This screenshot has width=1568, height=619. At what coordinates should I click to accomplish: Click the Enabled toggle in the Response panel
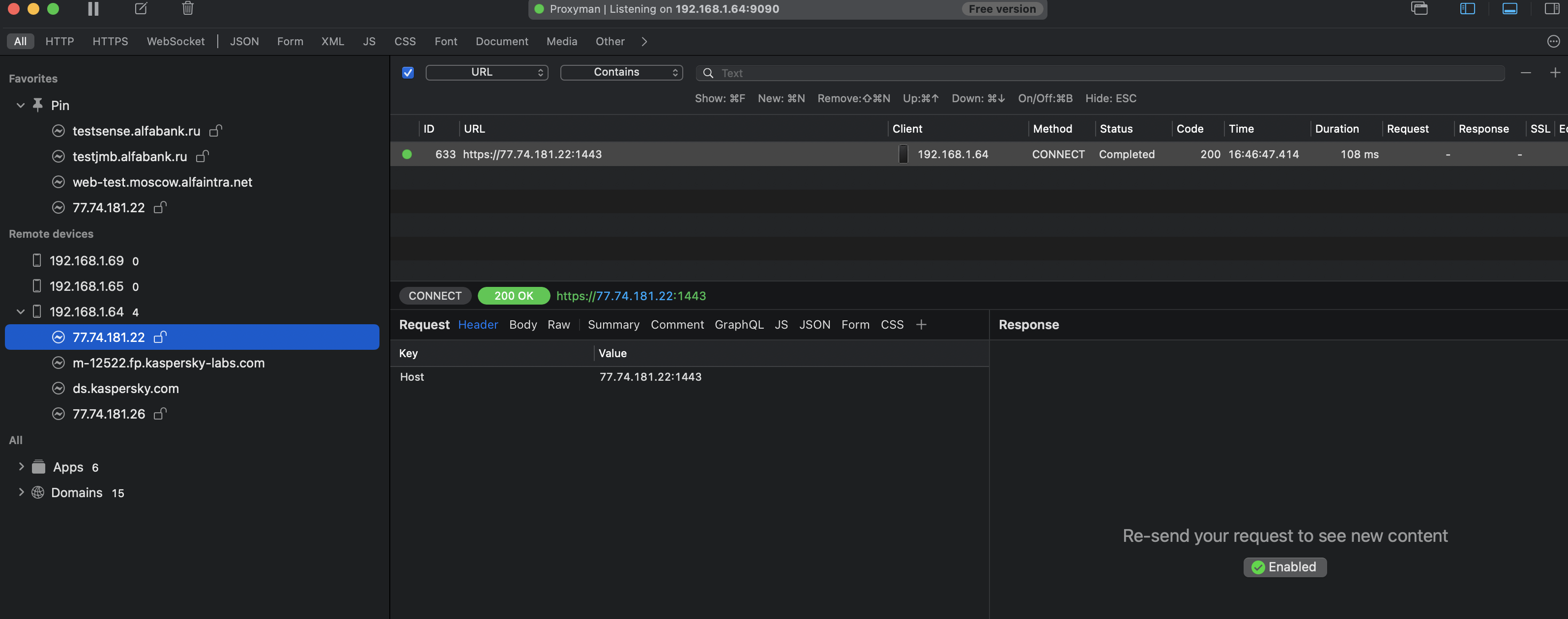tap(1284, 566)
